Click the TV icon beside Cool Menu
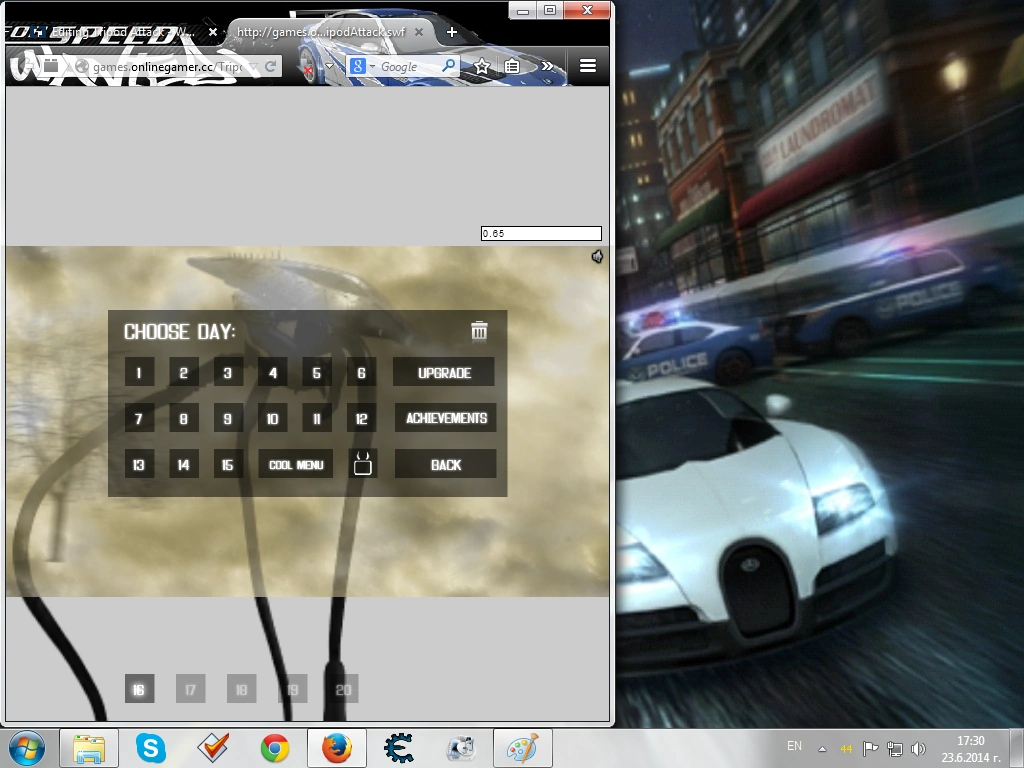 coord(362,464)
